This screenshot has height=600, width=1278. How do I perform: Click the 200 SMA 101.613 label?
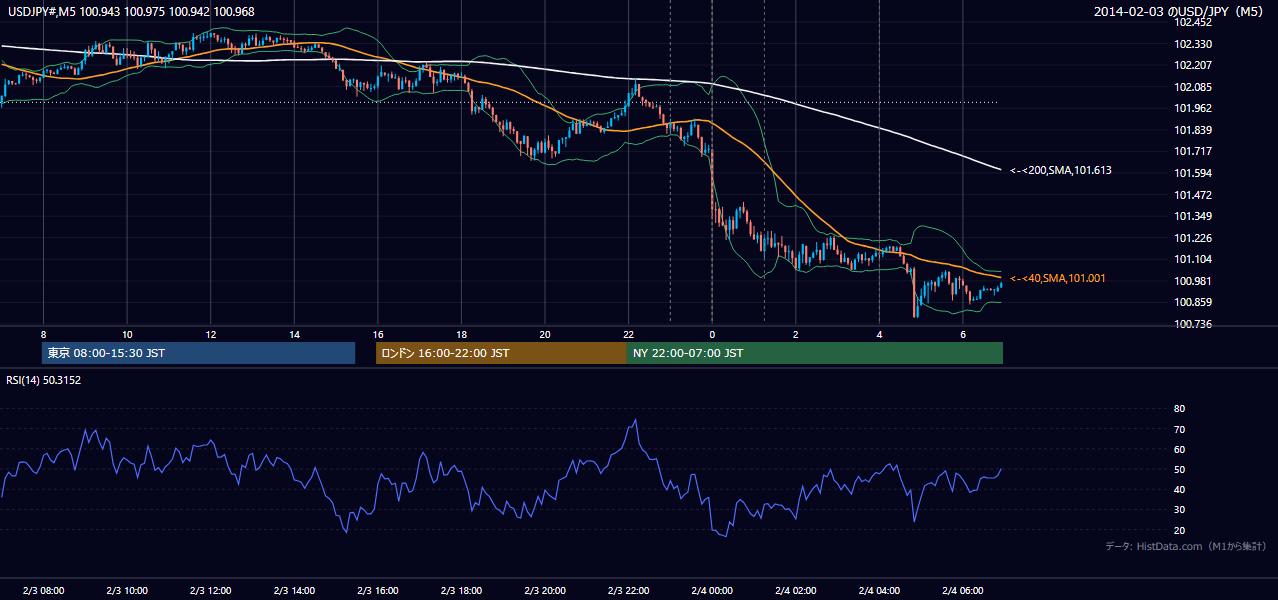[1060, 170]
